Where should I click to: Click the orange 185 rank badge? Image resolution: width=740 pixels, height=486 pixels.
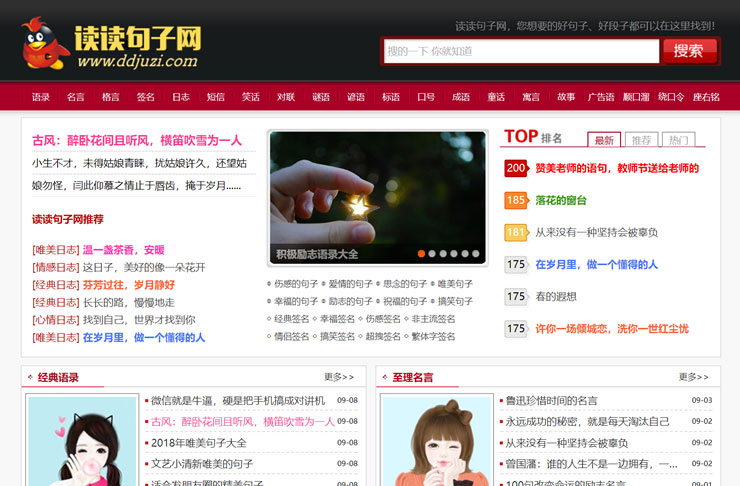click(x=516, y=200)
